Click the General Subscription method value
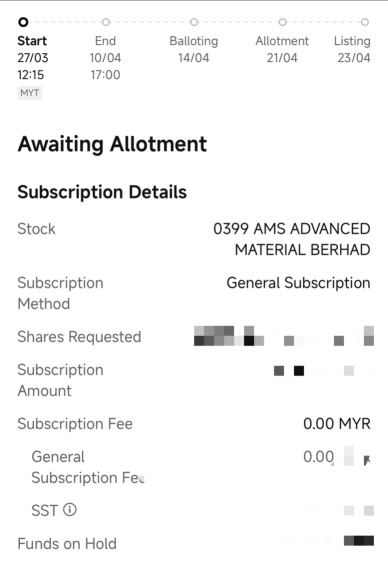 [298, 283]
